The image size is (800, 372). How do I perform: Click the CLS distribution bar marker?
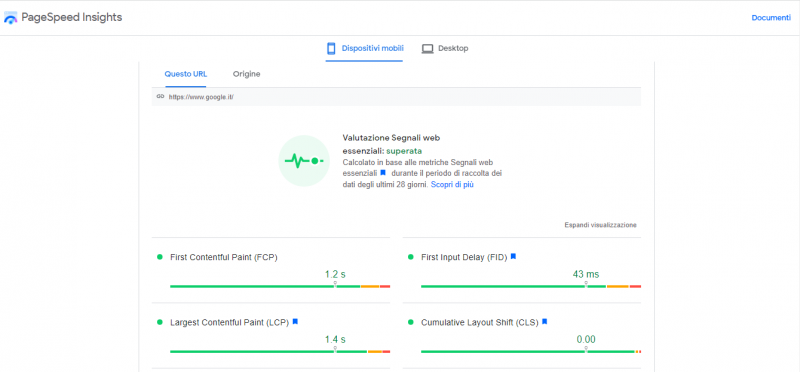point(586,350)
